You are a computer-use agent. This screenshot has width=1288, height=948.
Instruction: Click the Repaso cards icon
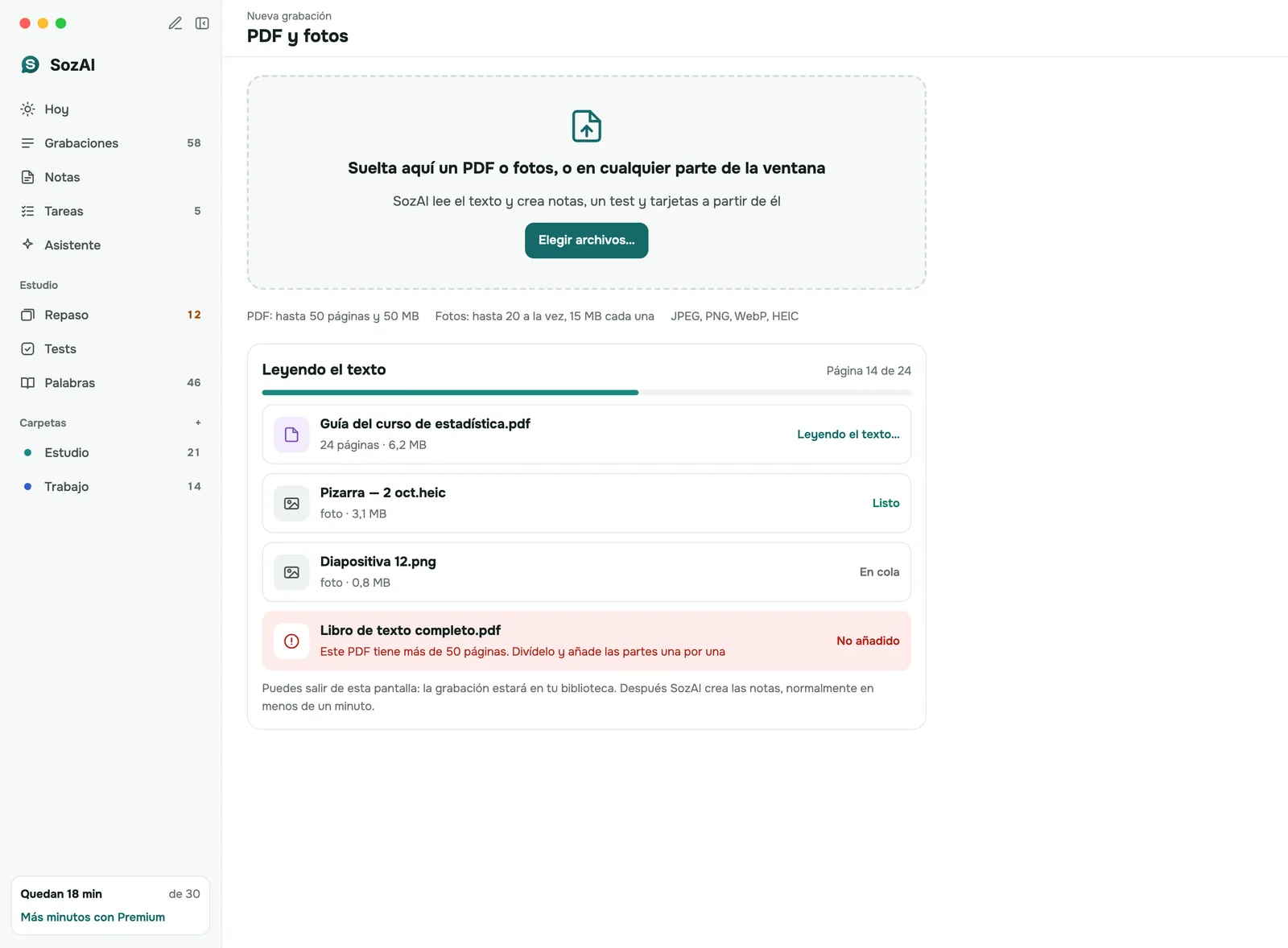(27, 315)
